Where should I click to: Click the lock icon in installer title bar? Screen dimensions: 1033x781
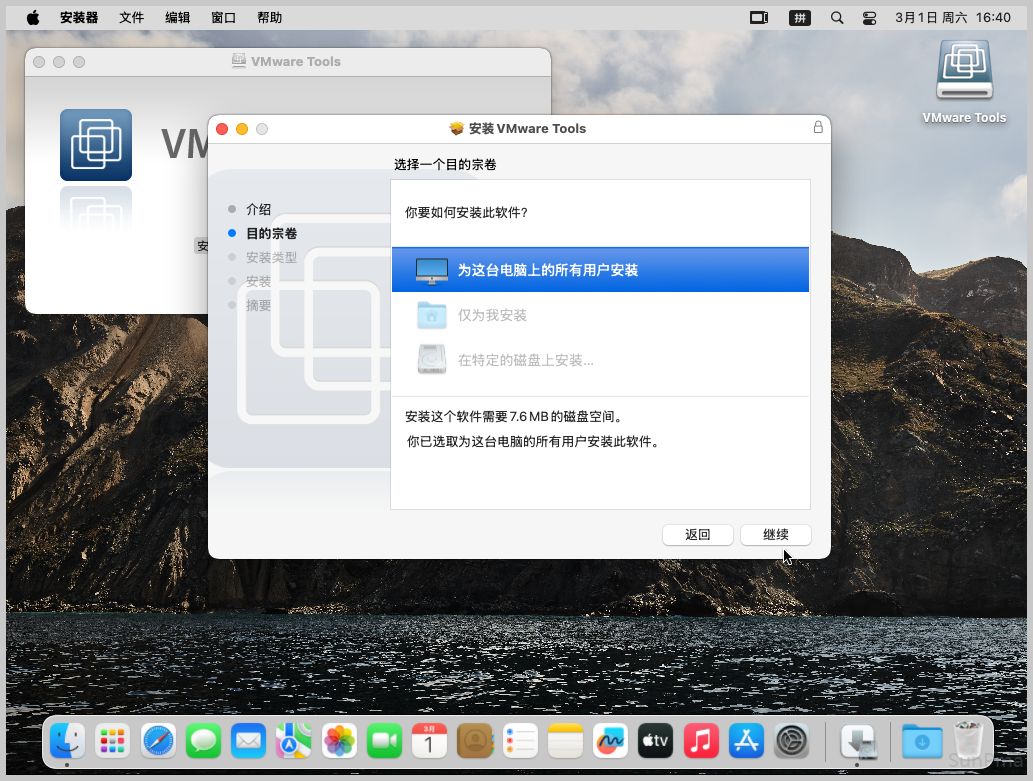tap(818, 128)
